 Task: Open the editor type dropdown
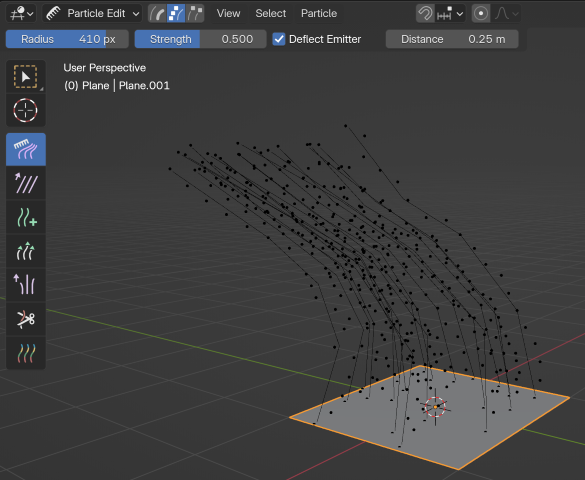21,14
